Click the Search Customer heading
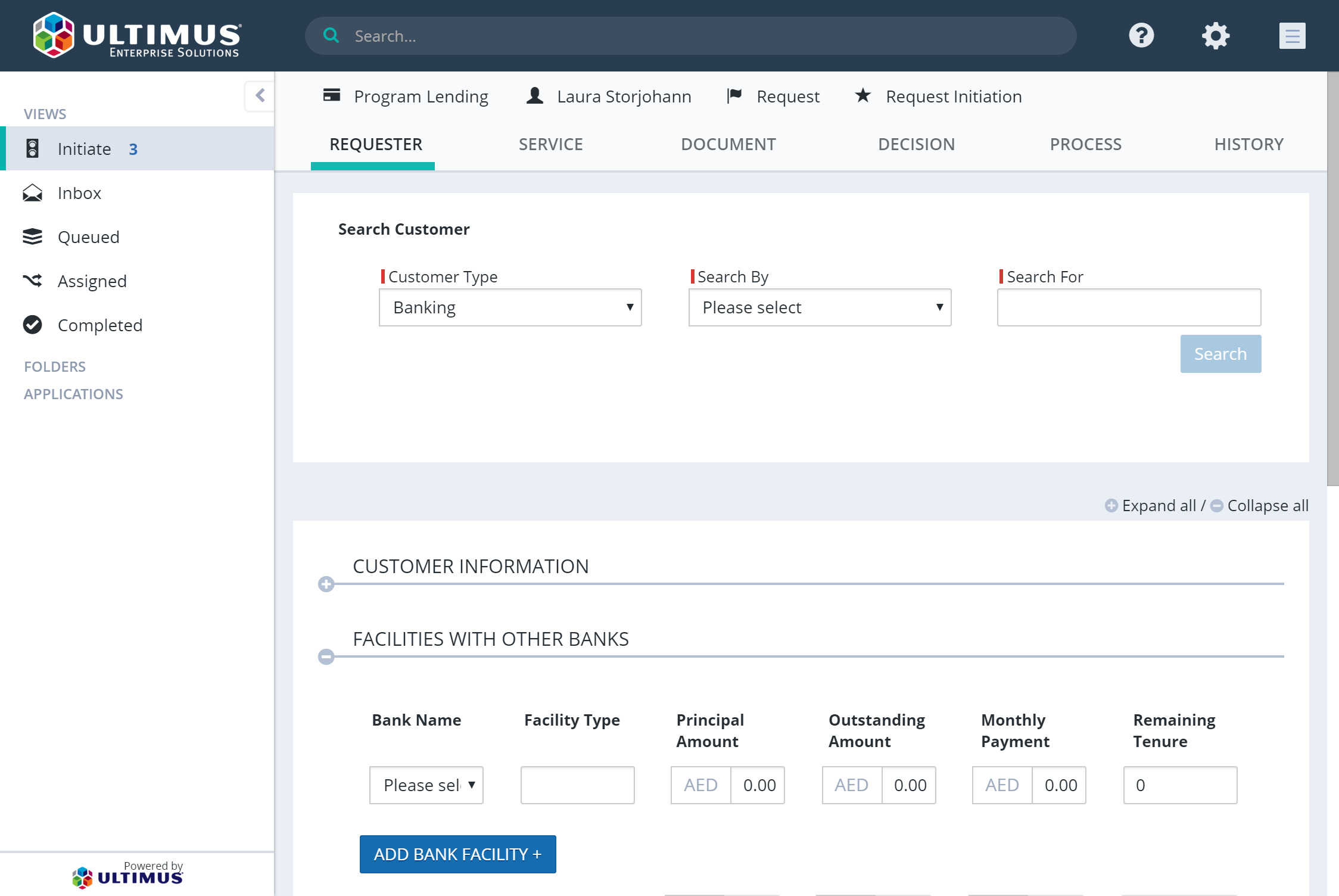Screen dimensions: 1339x896 [x=404, y=229]
